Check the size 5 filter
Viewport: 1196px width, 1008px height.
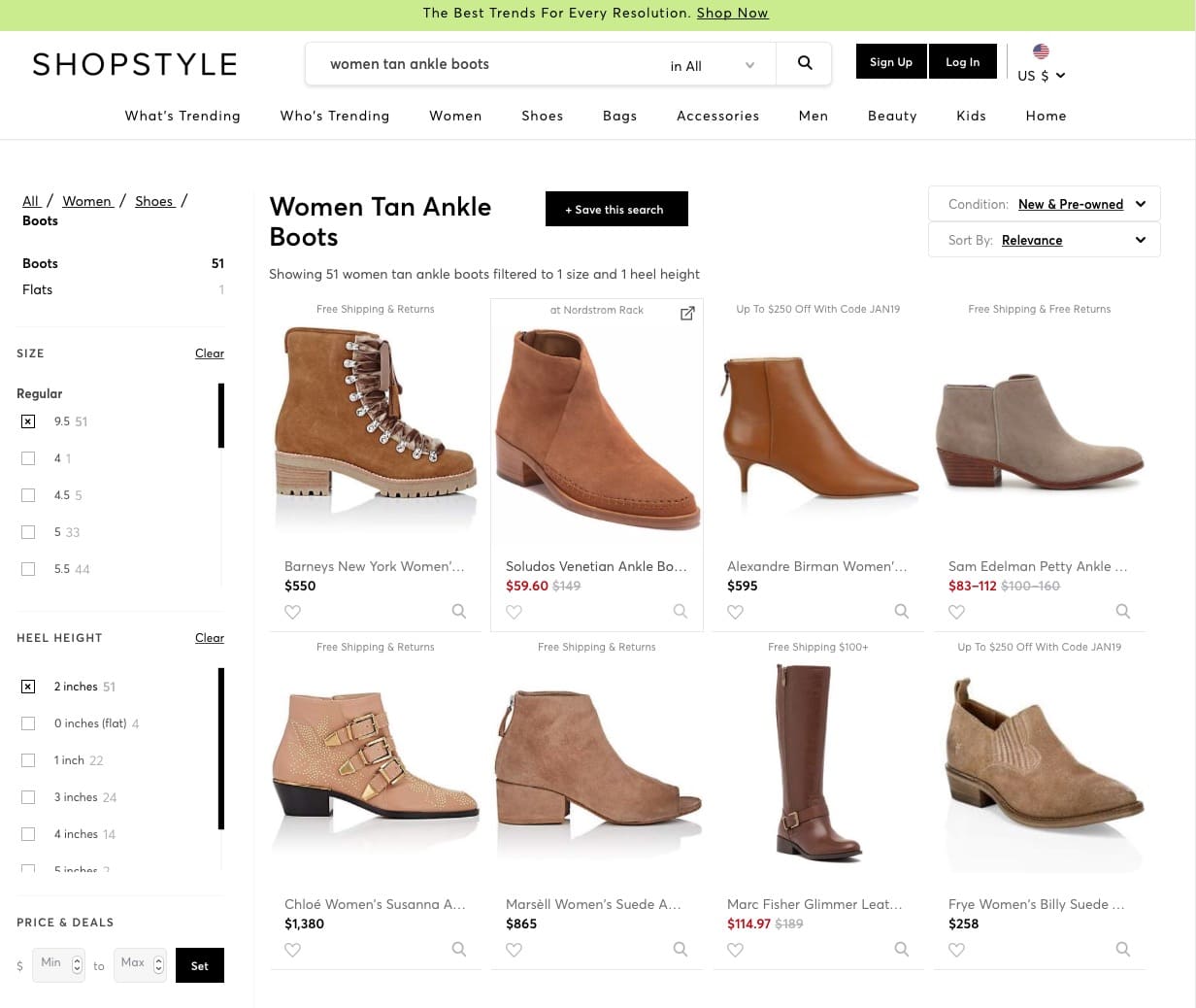tap(28, 532)
